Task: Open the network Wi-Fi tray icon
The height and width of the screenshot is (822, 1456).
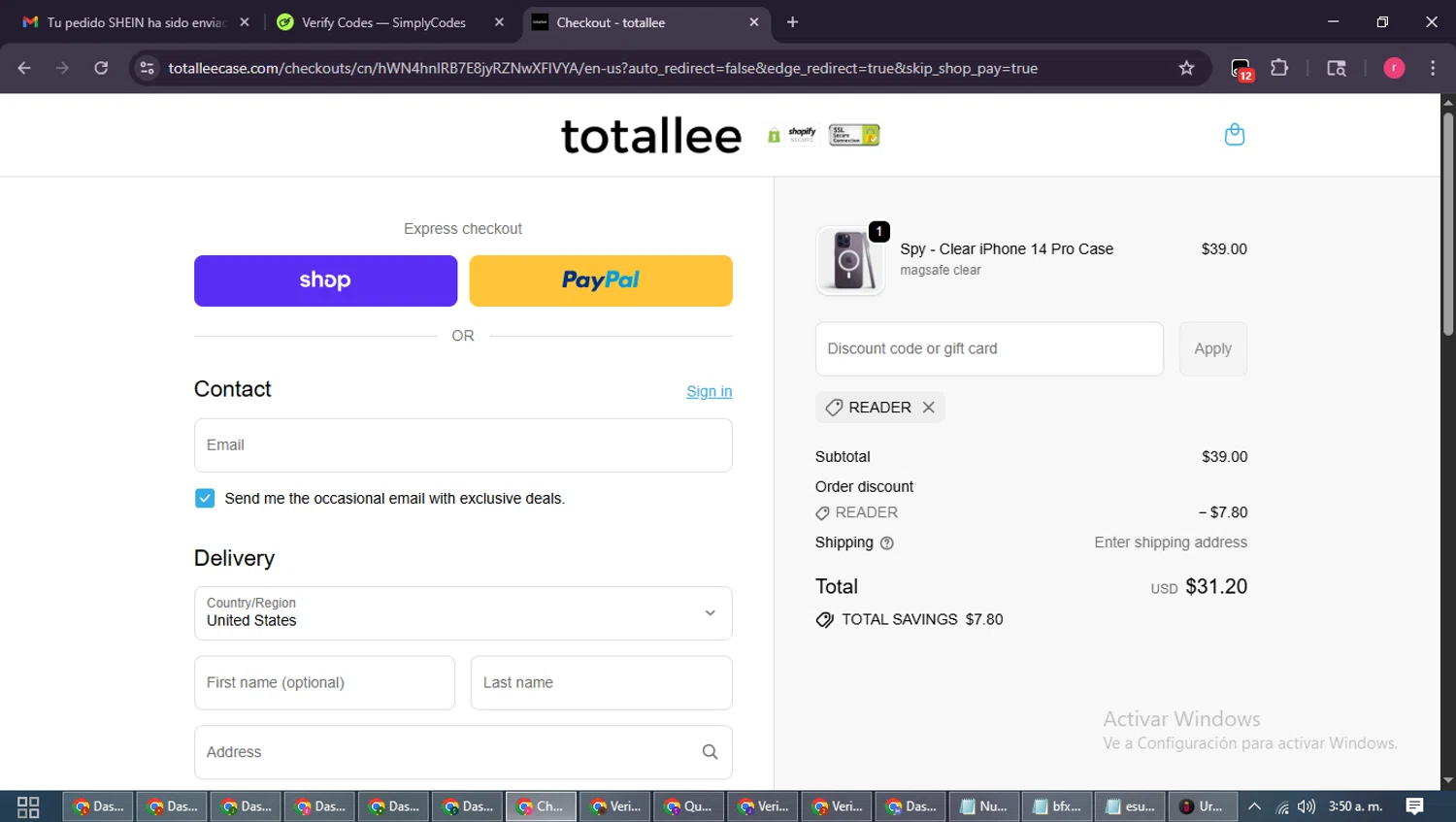Action: (x=1282, y=807)
